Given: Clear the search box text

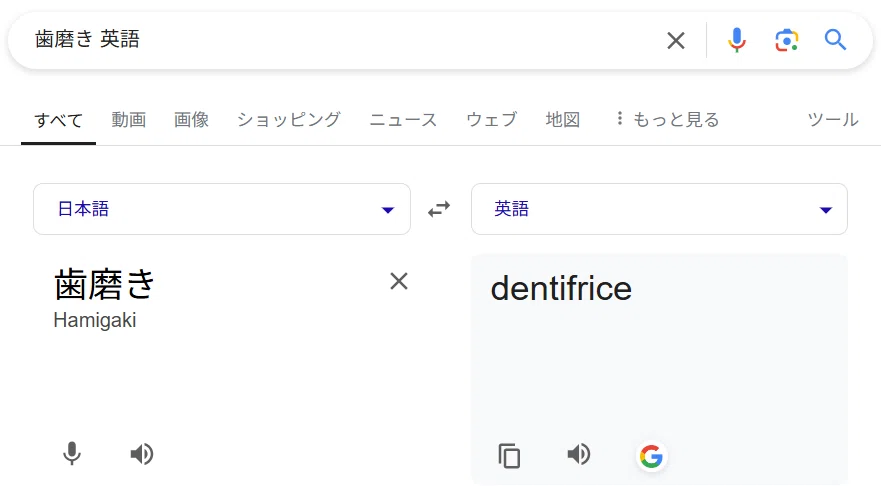Looking at the screenshot, I should [675, 40].
